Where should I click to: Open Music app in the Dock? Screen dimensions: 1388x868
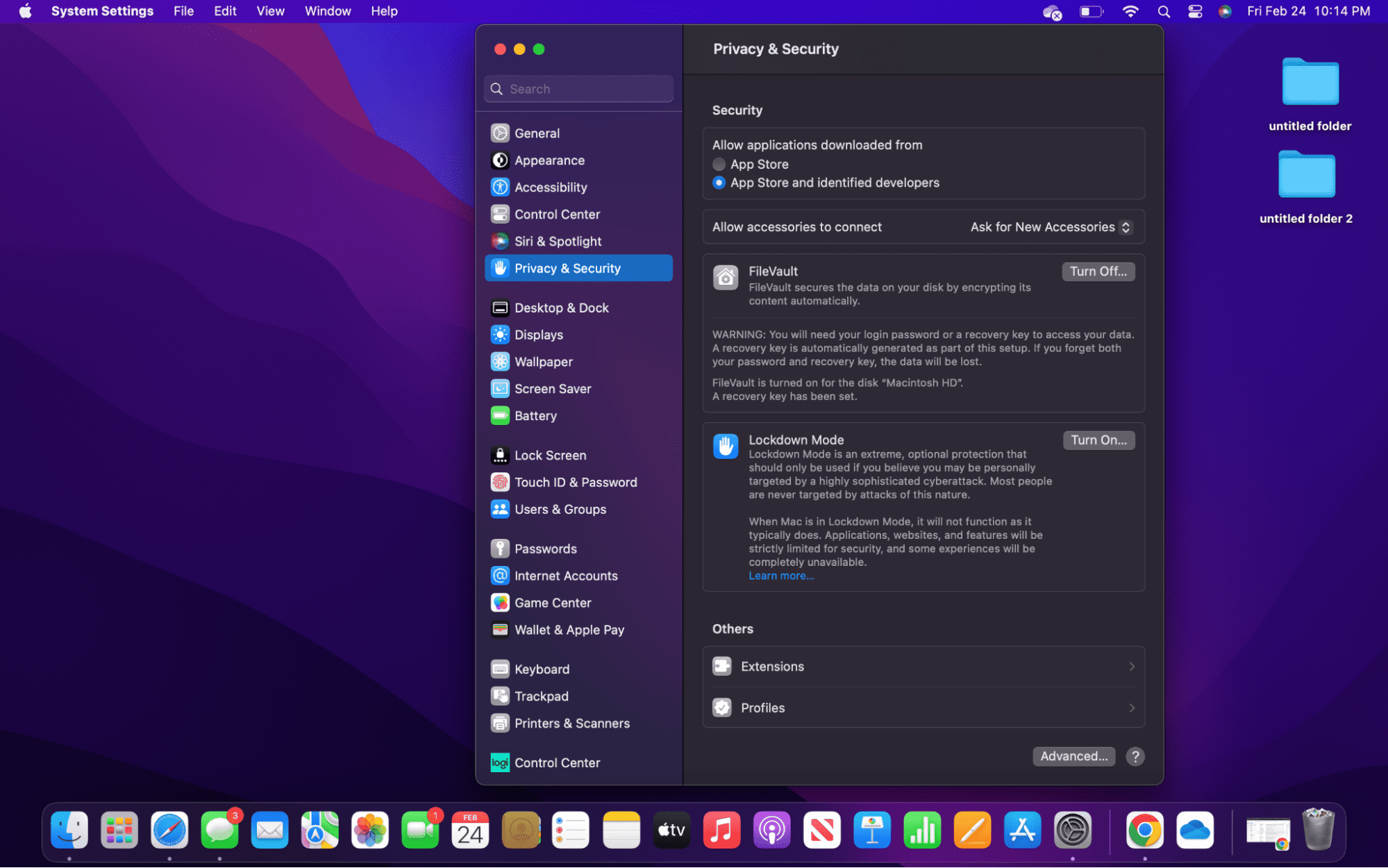[x=721, y=831]
